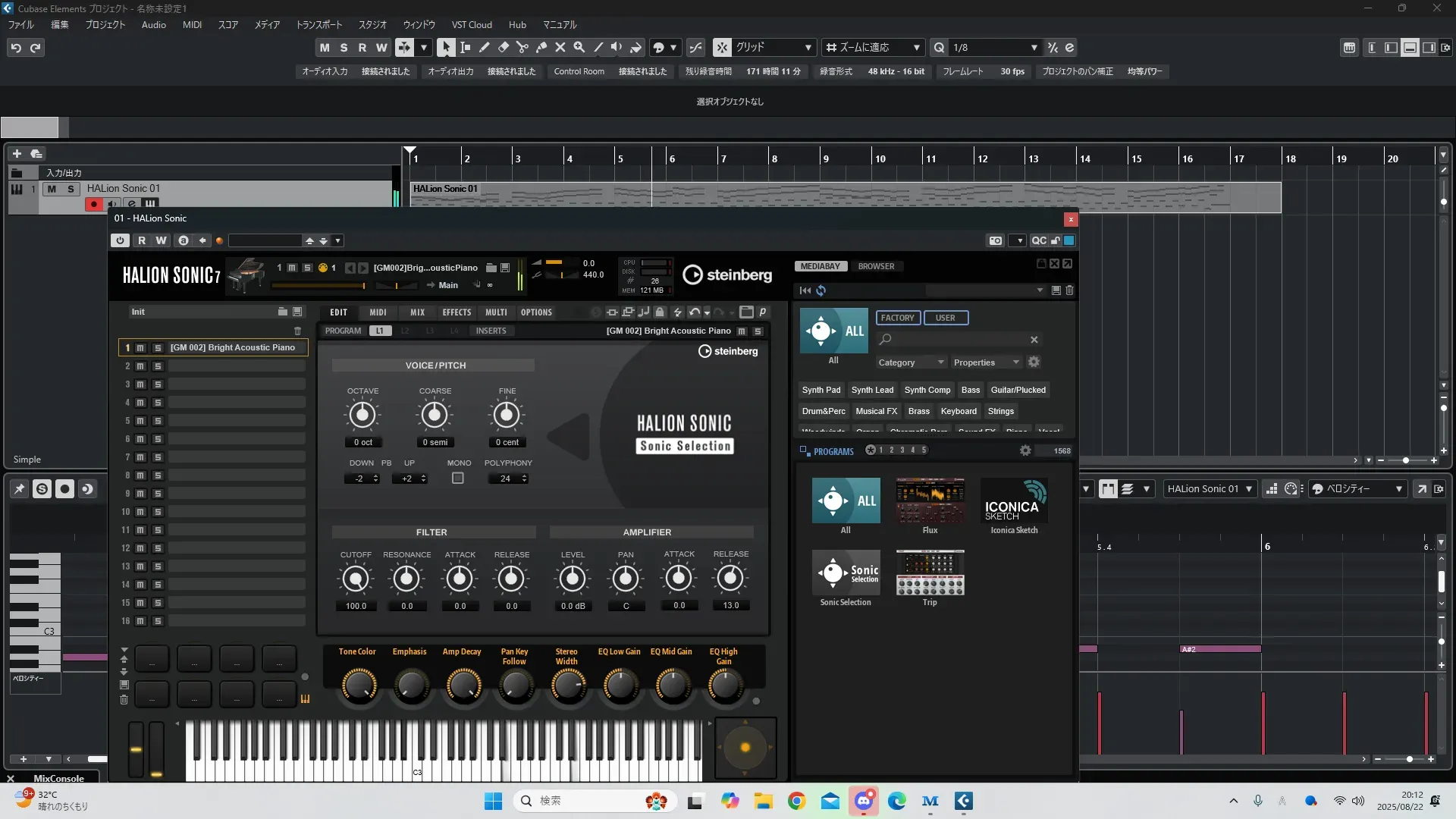
Task: Open the quantize 1/8 preset dropdown
Action: 1034,47
